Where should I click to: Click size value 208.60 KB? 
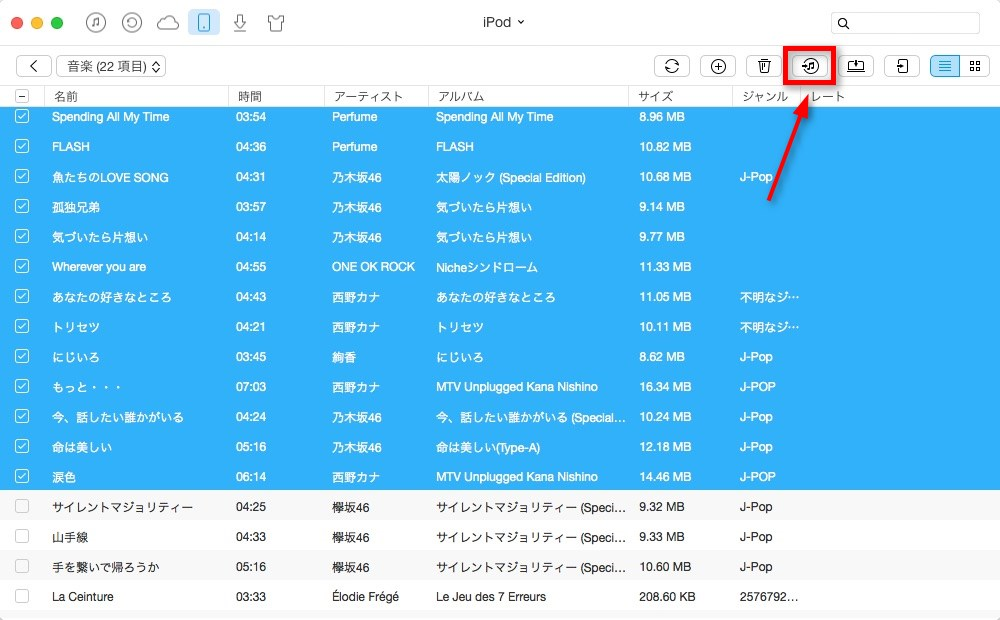point(667,597)
